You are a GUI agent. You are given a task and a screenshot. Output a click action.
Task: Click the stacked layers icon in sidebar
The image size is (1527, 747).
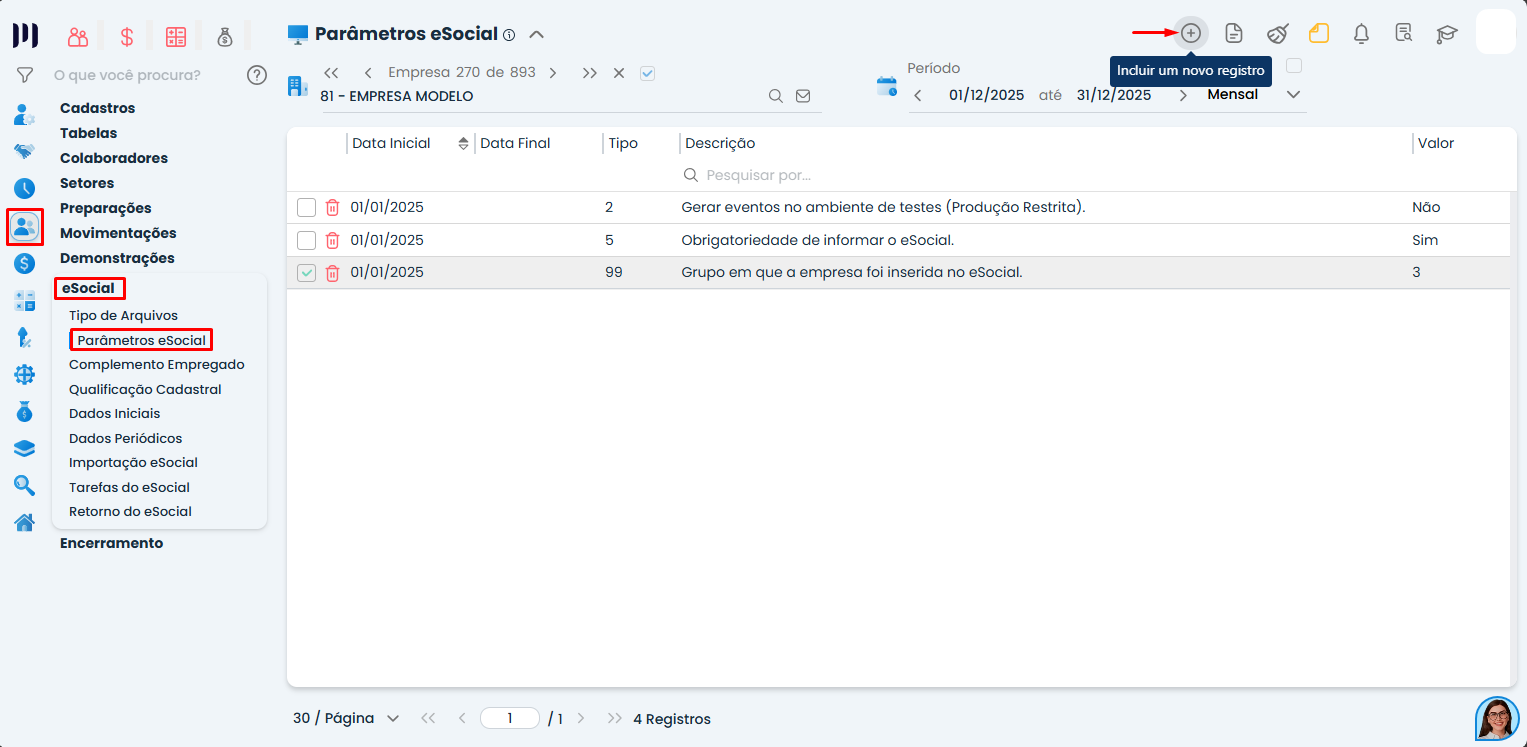point(24,448)
